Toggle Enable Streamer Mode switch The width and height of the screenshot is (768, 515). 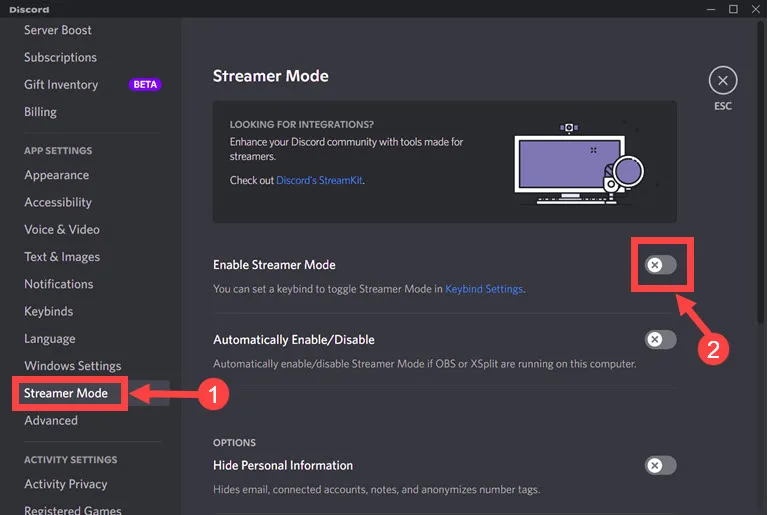coord(661,265)
